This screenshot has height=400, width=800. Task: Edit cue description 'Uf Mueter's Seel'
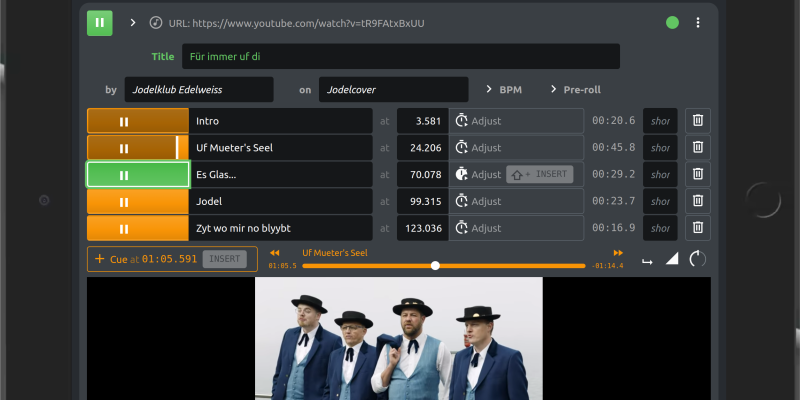tap(281, 148)
